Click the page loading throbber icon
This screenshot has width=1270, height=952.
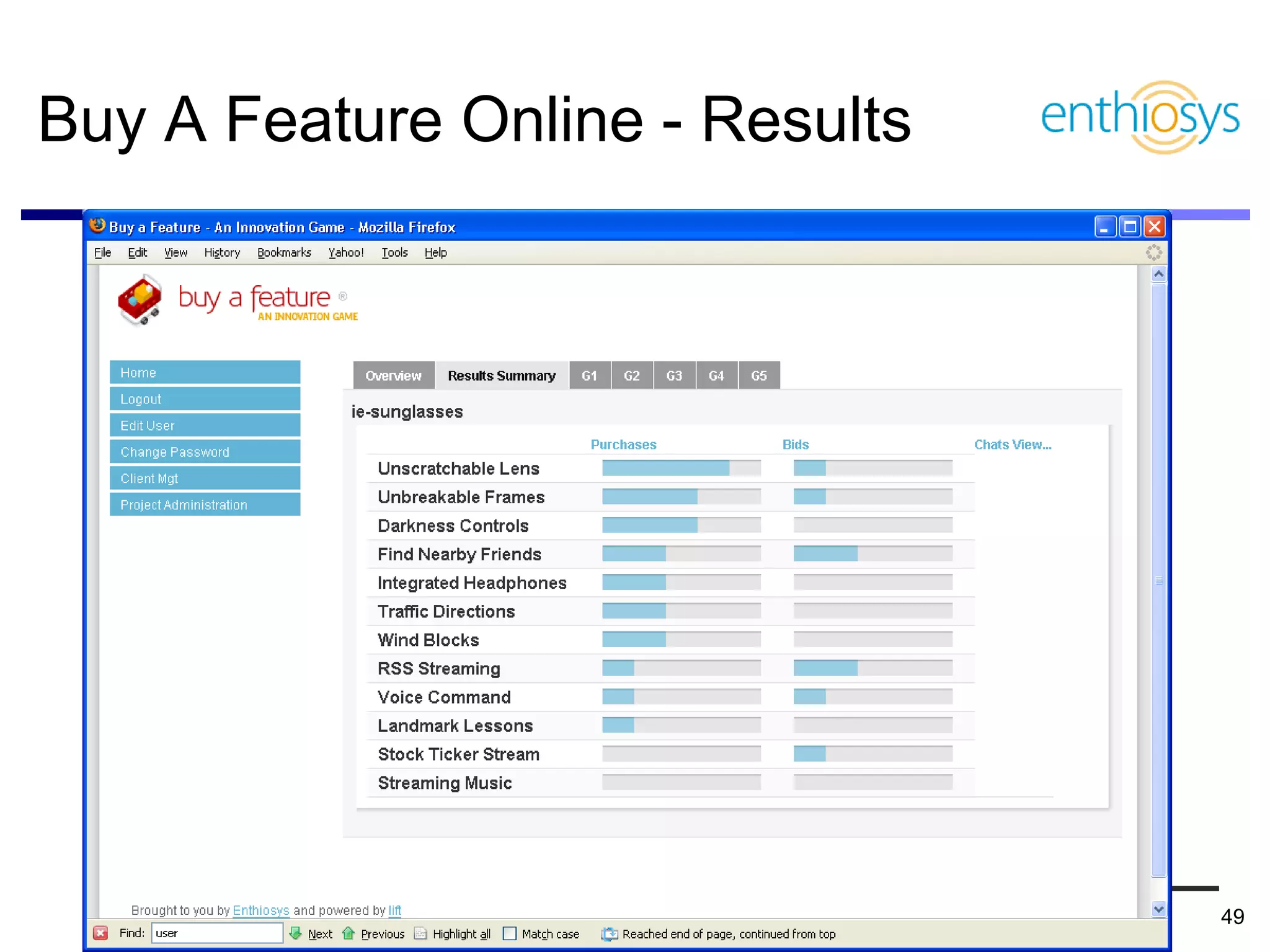[x=1153, y=252]
